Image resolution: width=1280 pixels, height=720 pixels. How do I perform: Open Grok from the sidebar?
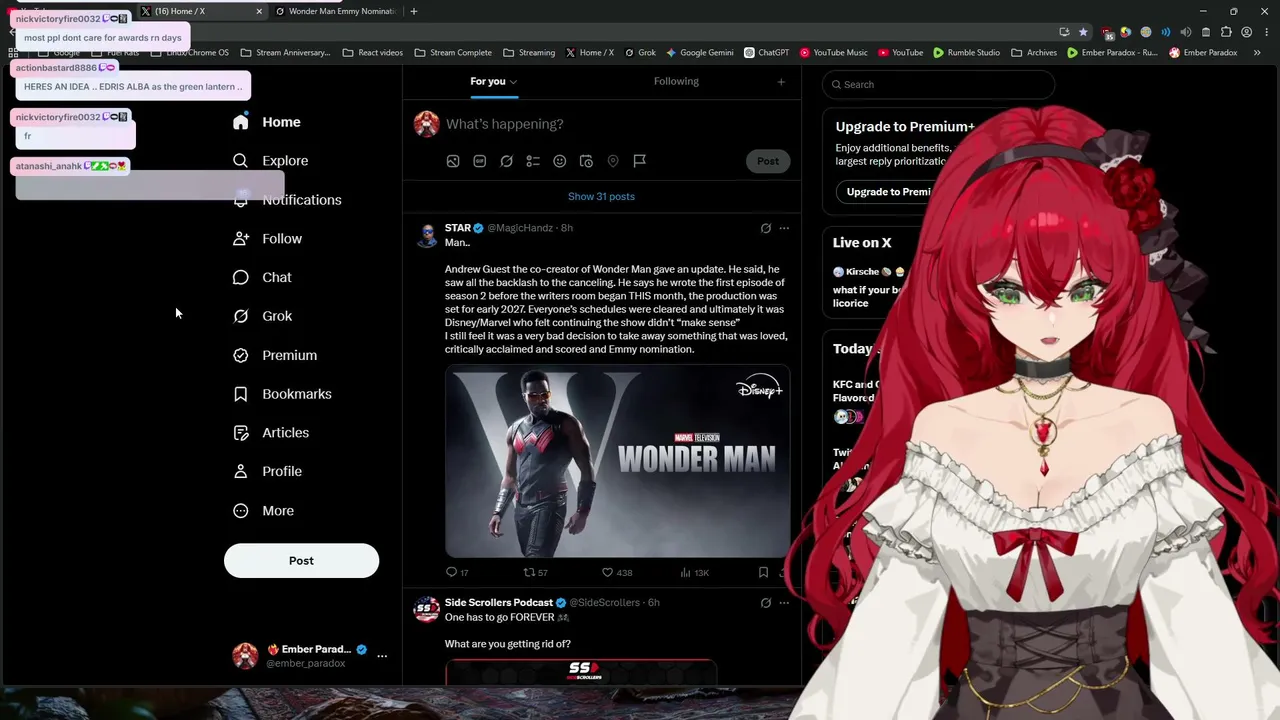pos(262,316)
